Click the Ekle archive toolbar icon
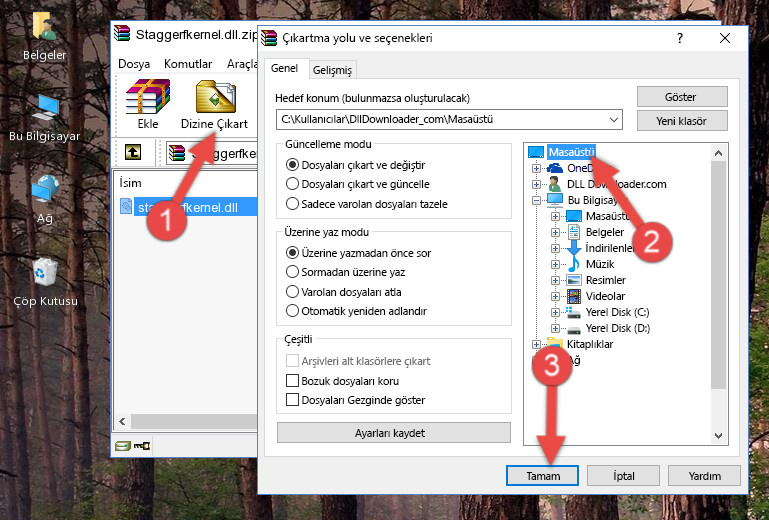The width and height of the screenshot is (769, 520). point(148,97)
